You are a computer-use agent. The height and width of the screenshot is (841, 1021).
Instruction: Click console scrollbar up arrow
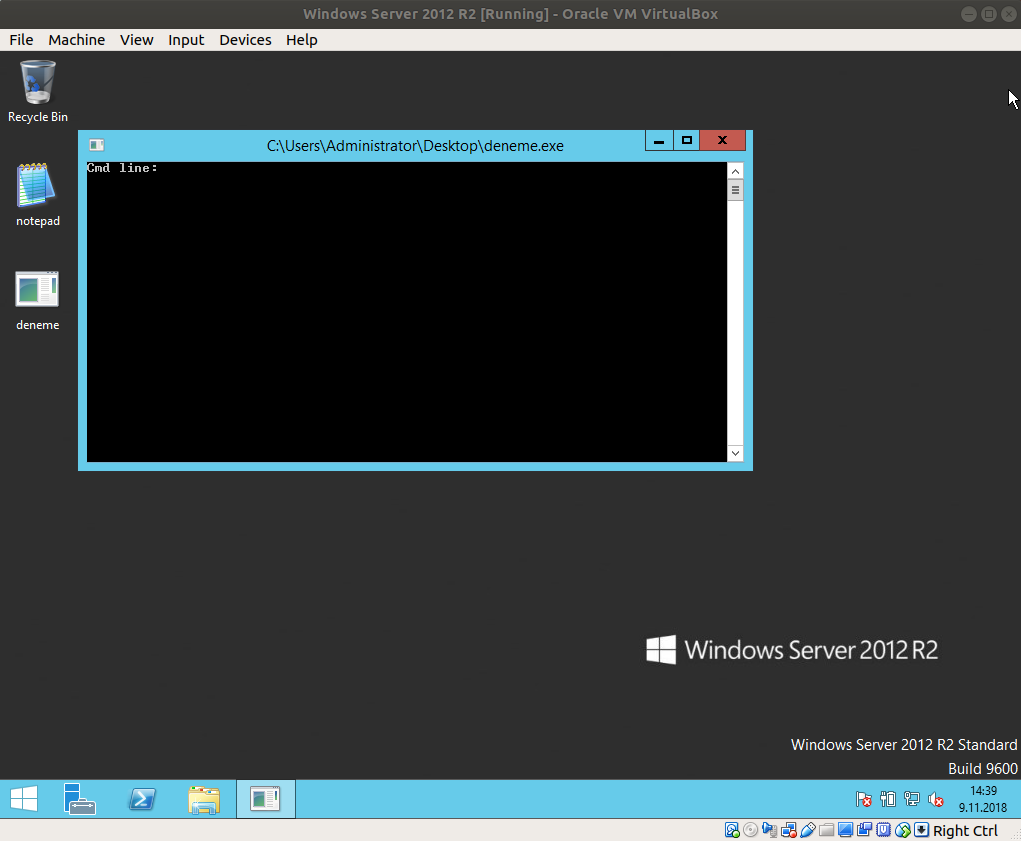tap(735, 171)
